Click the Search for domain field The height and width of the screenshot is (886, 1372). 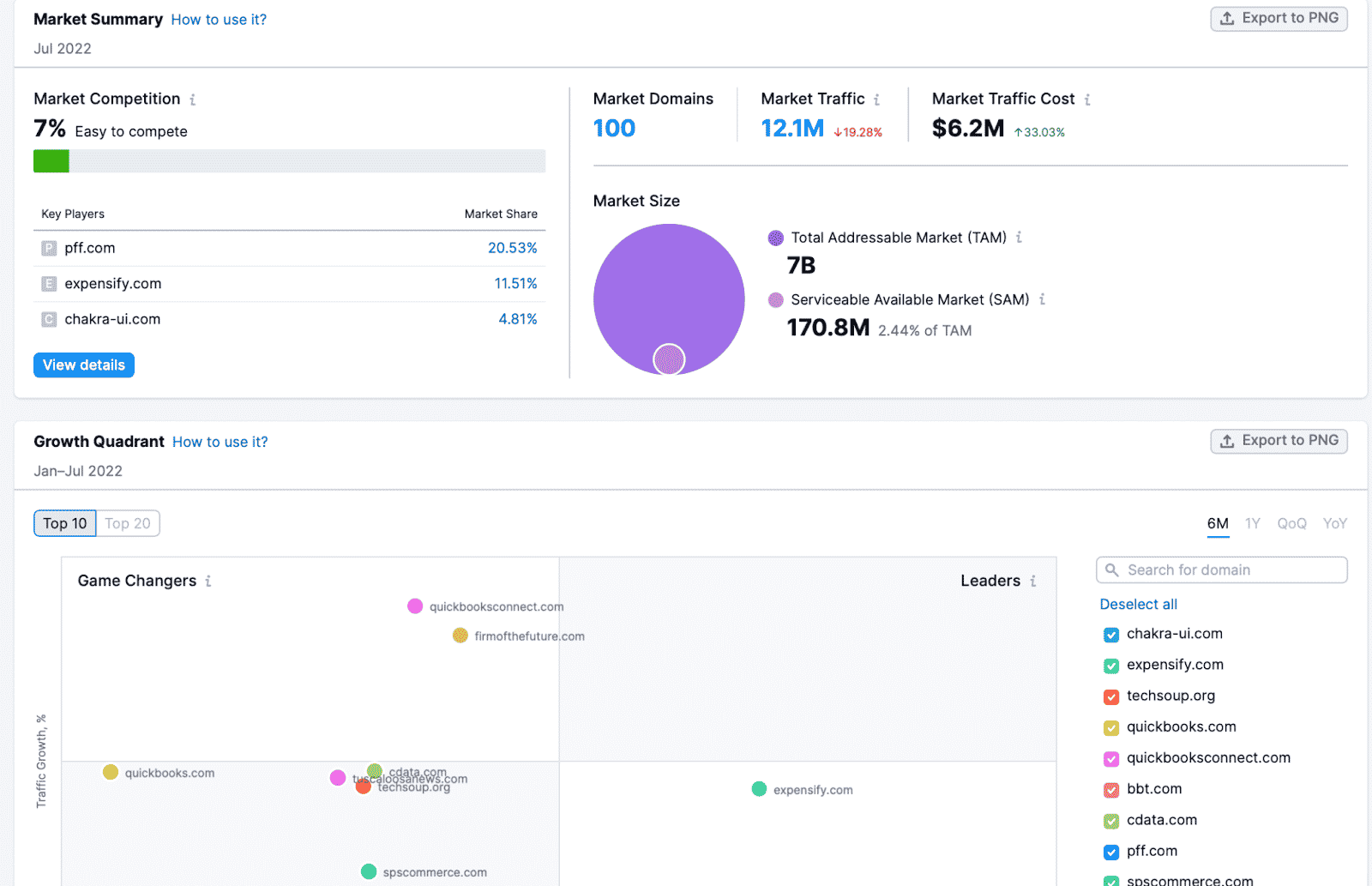click(1222, 570)
